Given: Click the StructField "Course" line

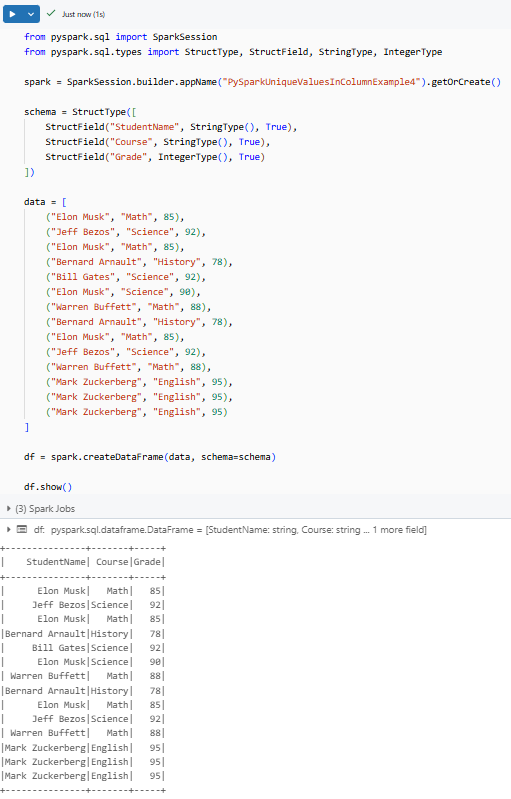Looking at the screenshot, I should click(157, 142).
